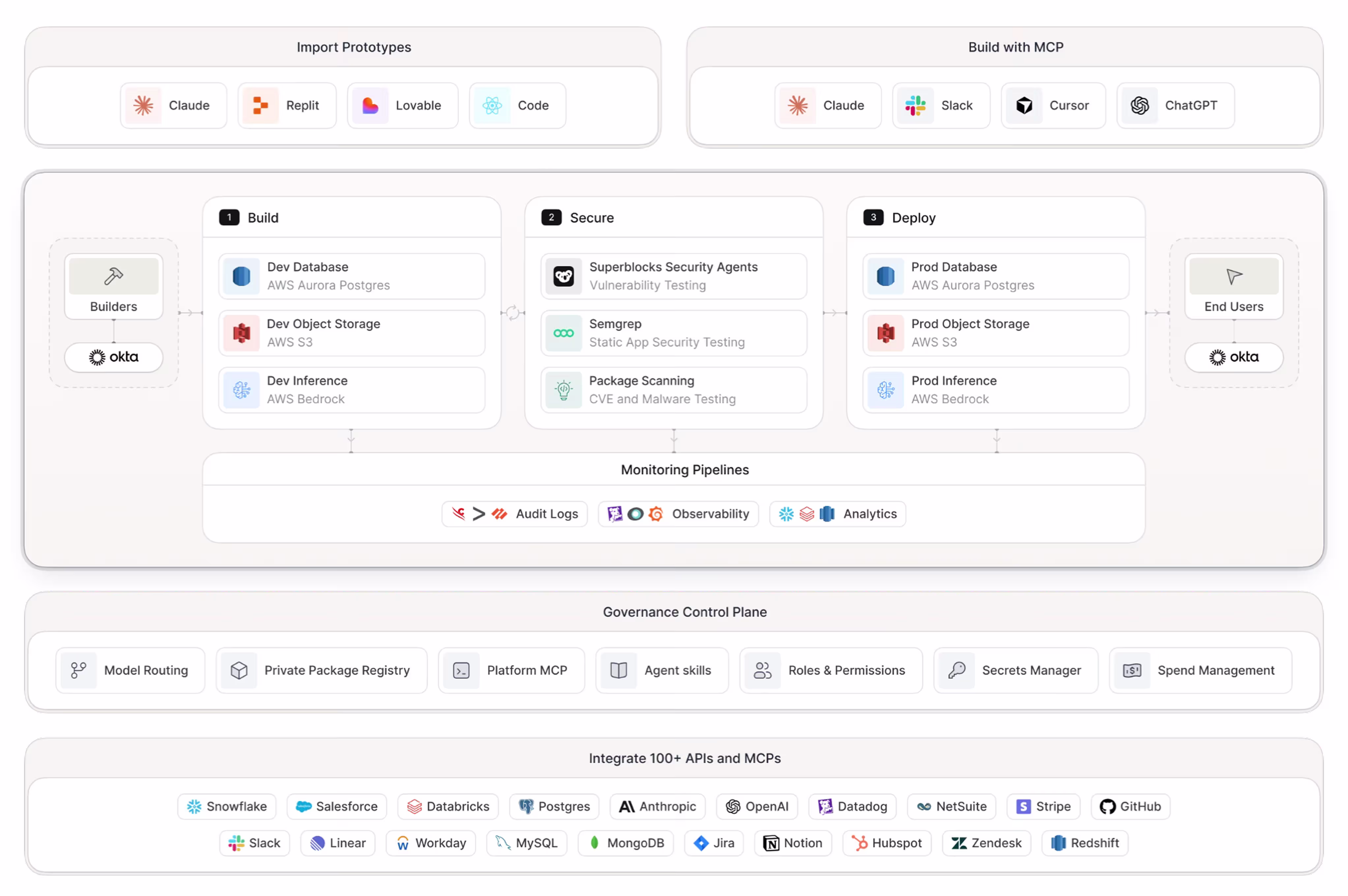Click the Claude icon under Build with MCP
This screenshot has height=896, width=1348.
click(798, 105)
